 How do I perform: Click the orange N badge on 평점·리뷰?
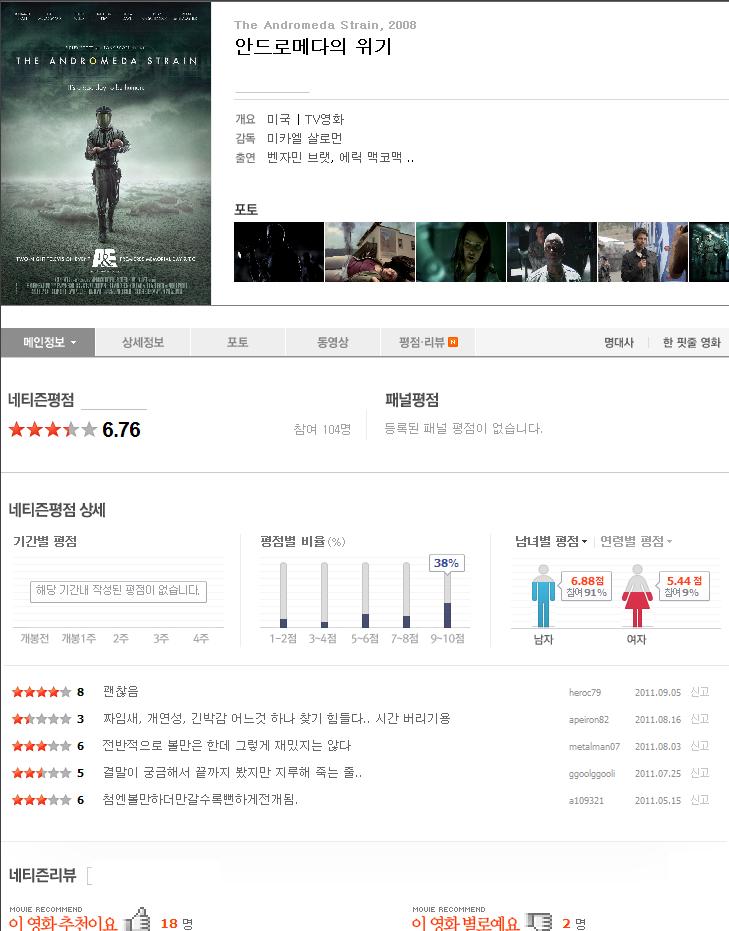pos(453,342)
